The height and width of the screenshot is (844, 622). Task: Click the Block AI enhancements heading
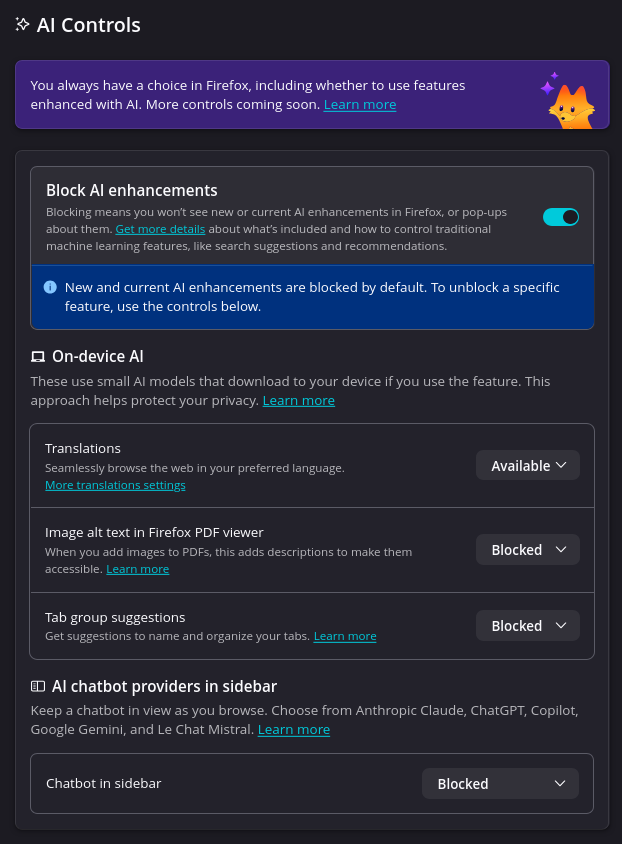click(x=132, y=190)
